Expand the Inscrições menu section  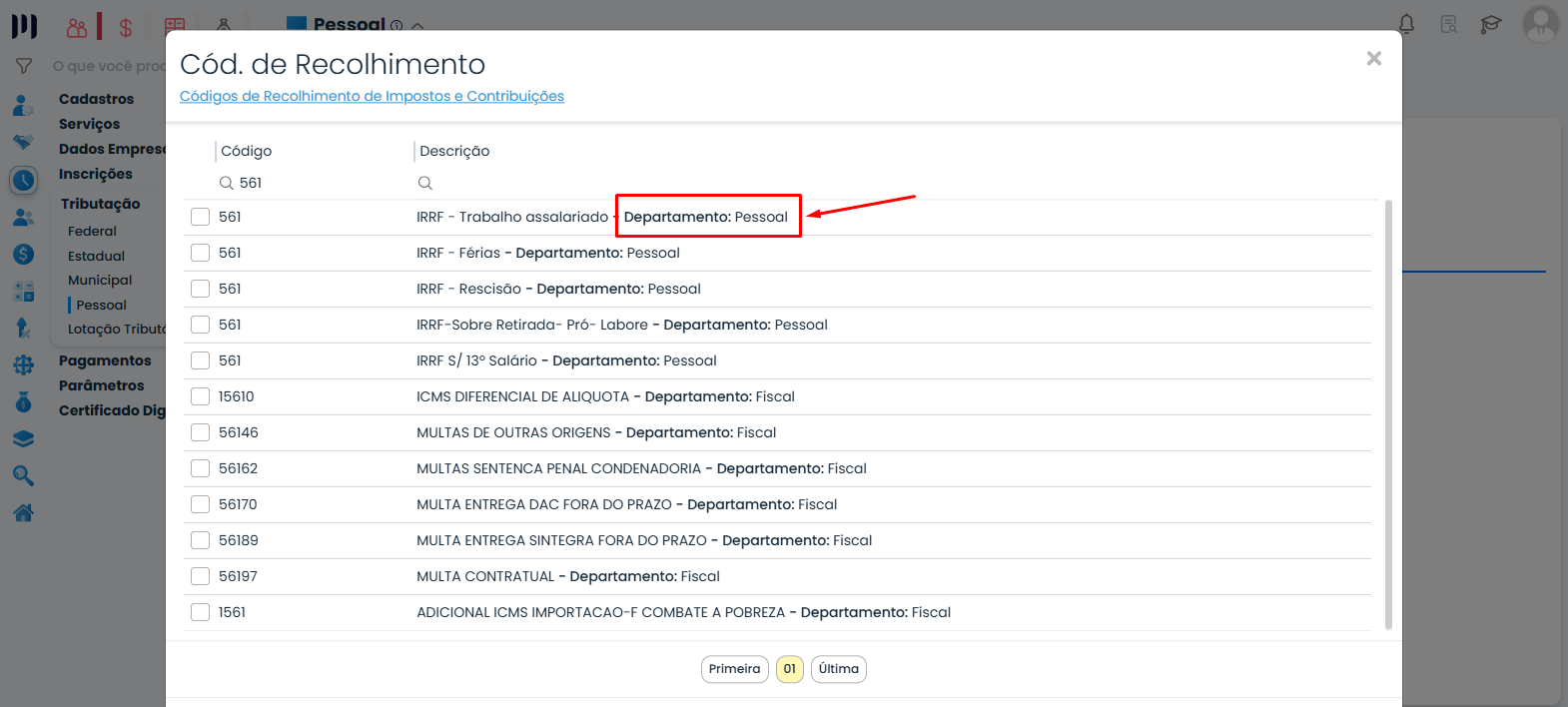pyautogui.click(x=95, y=174)
